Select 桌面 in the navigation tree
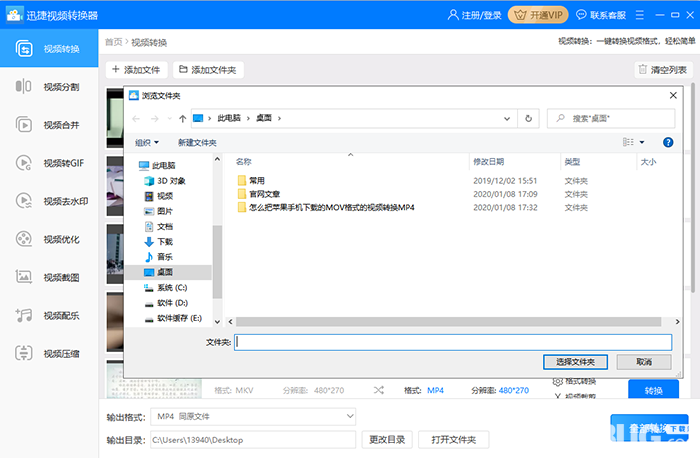The width and height of the screenshot is (700, 458). 168,272
